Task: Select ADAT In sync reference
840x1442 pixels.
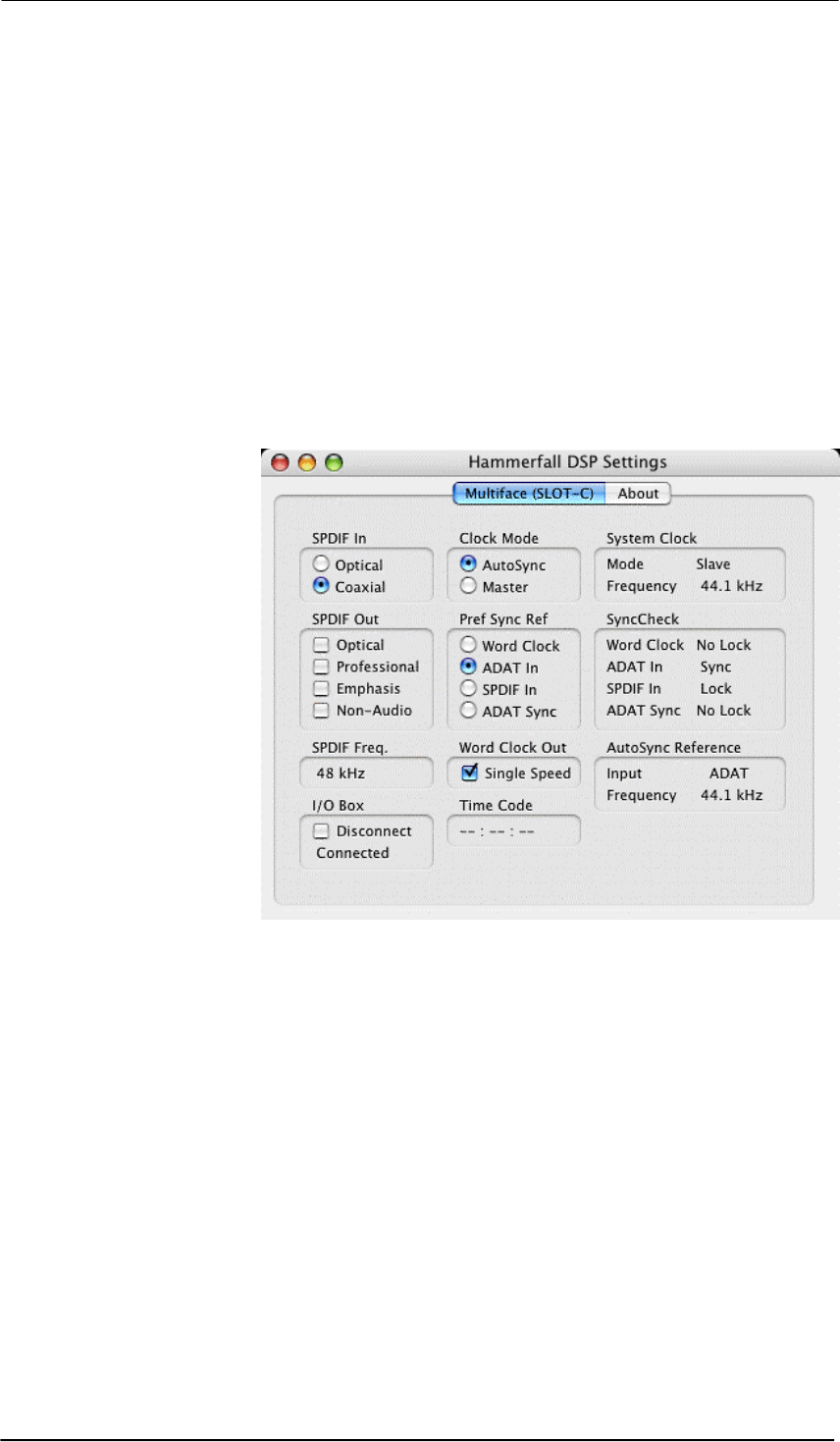Action: click(x=468, y=667)
